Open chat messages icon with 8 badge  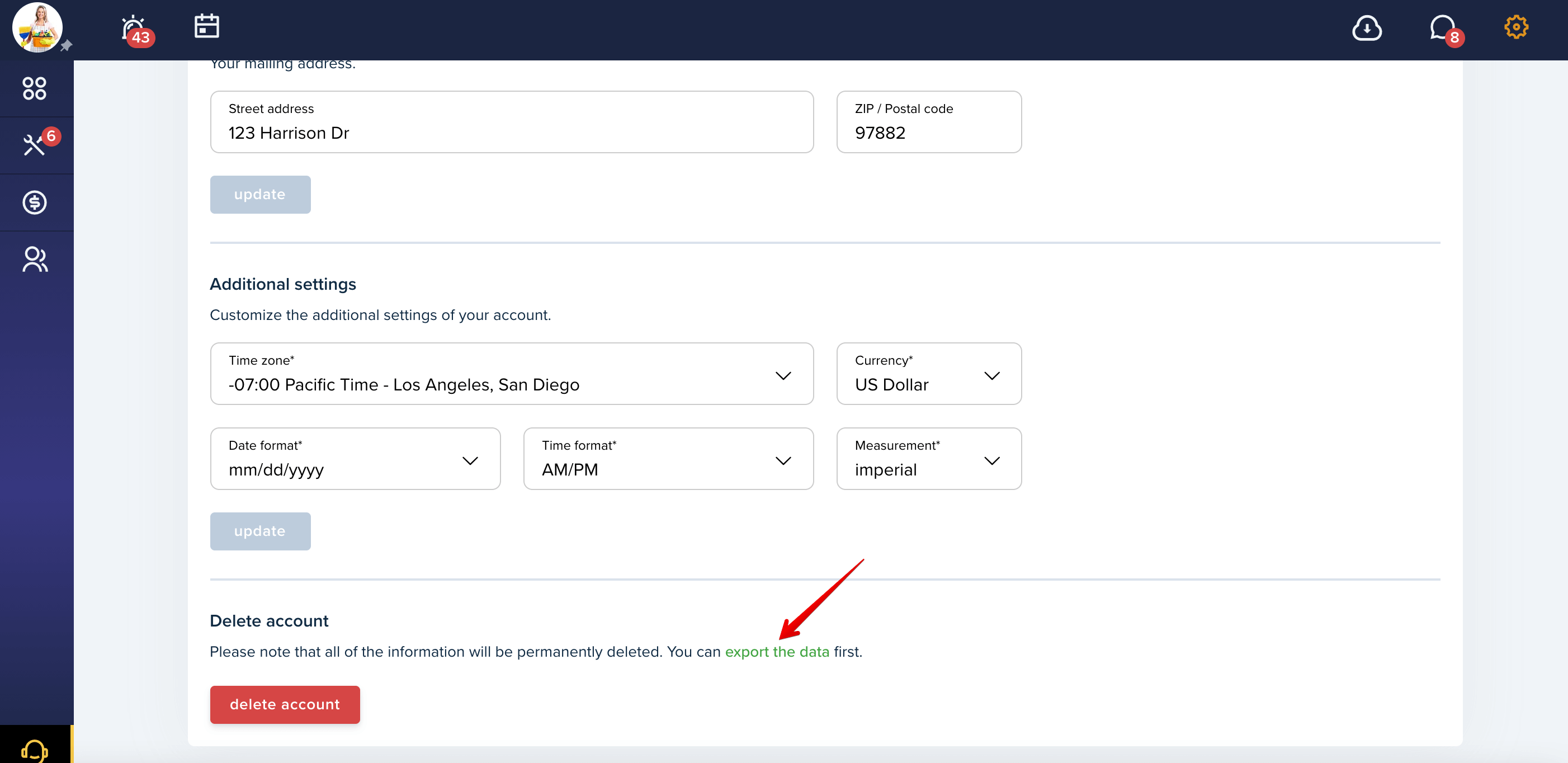(x=1446, y=30)
